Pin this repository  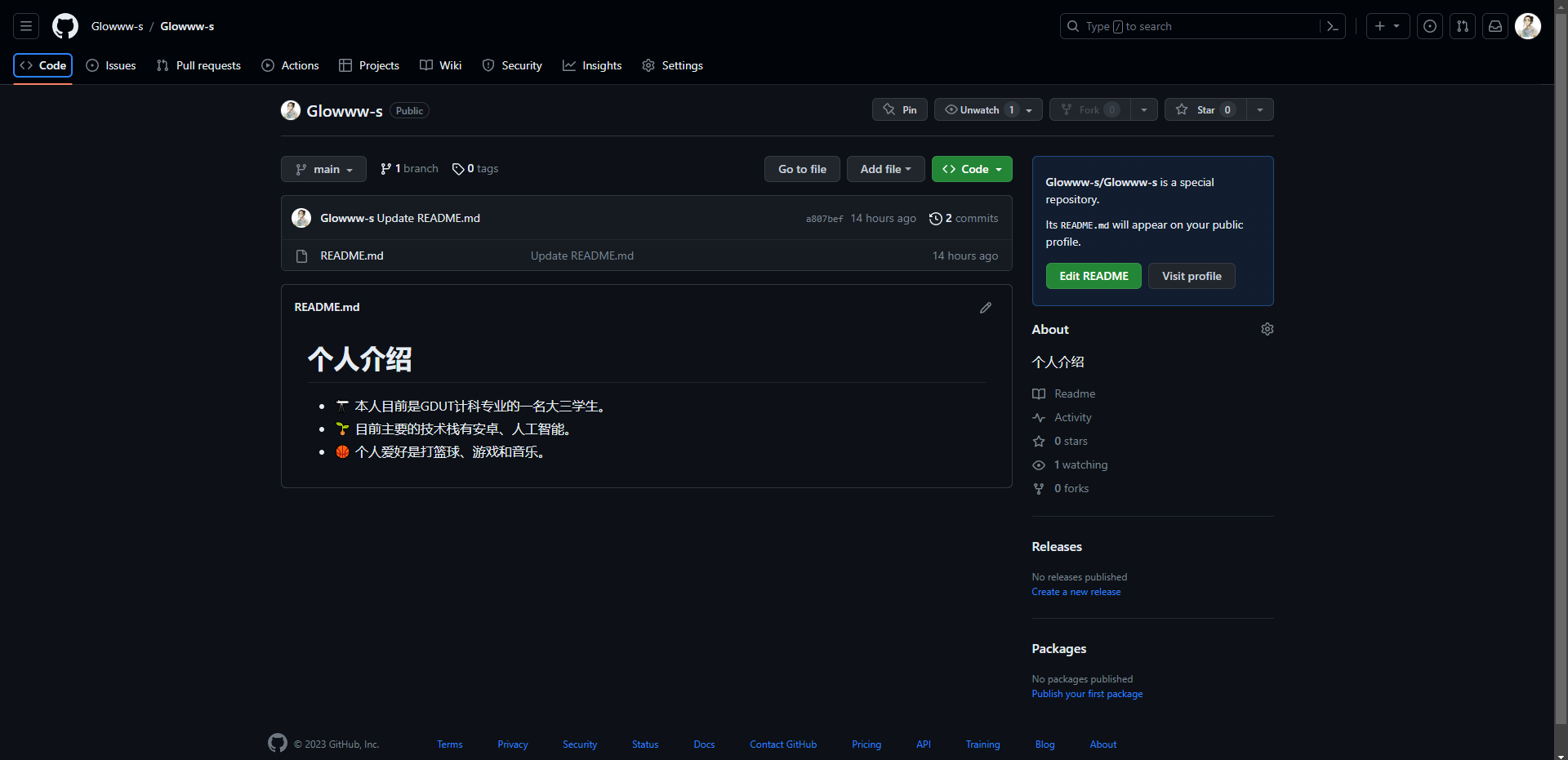900,109
